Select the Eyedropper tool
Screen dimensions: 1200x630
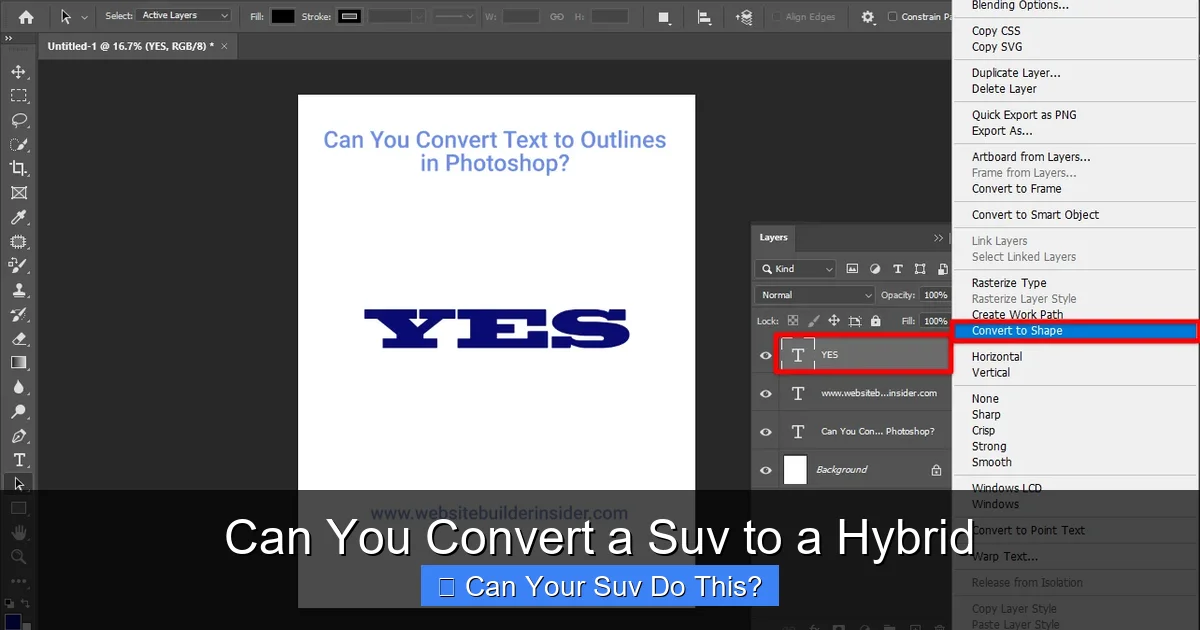18,218
